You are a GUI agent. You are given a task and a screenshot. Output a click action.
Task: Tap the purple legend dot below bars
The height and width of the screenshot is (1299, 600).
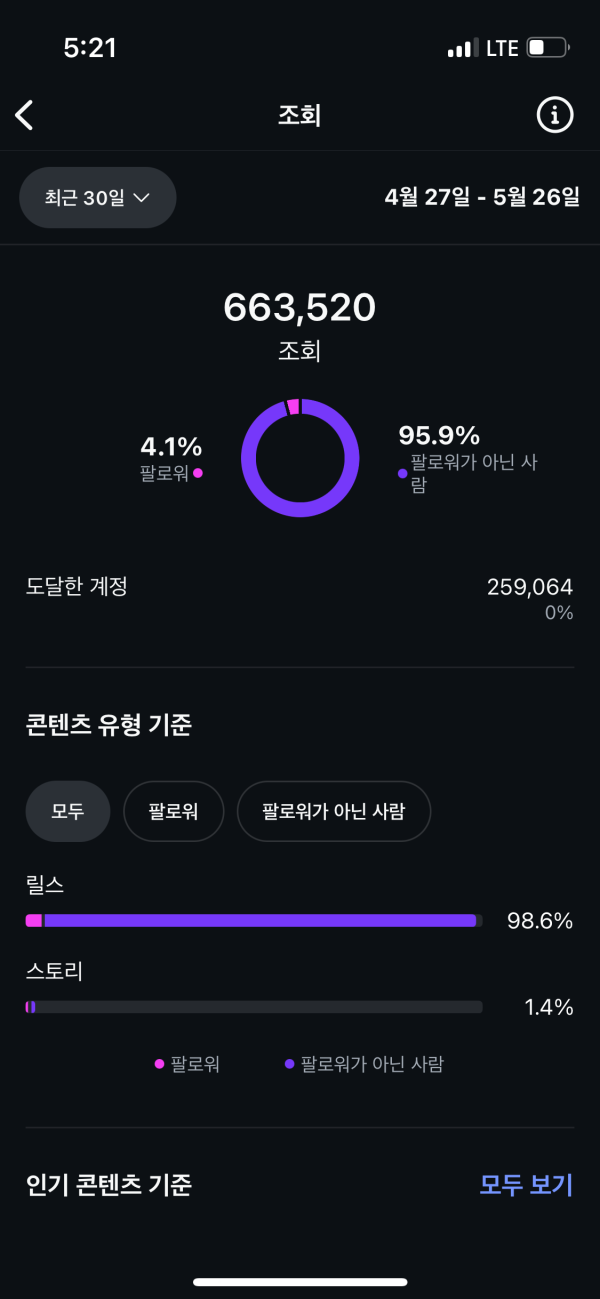(289, 1064)
